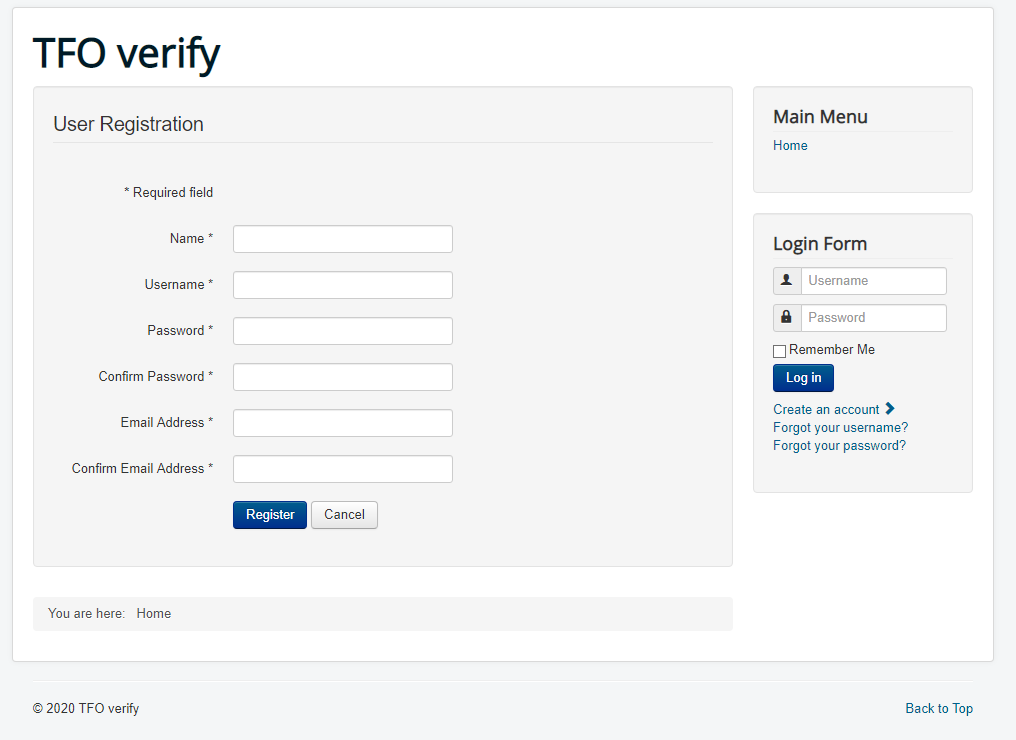Focus the Name input field
1016x740 pixels.
[x=343, y=239]
